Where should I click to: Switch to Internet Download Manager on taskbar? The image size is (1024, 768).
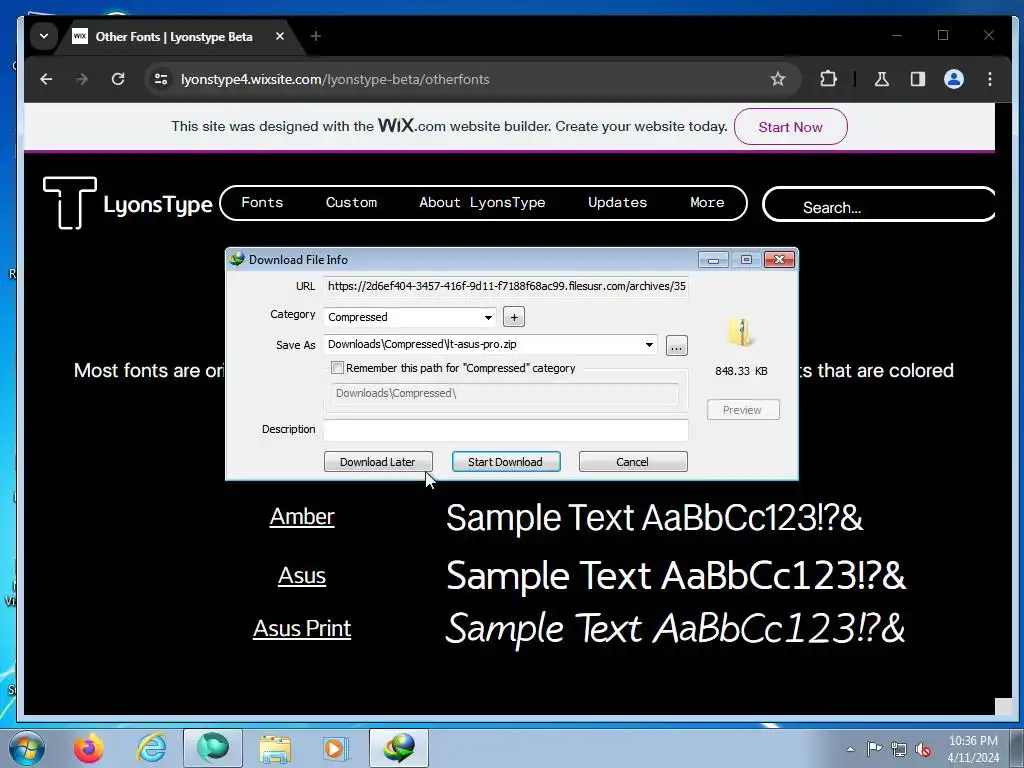(x=399, y=748)
